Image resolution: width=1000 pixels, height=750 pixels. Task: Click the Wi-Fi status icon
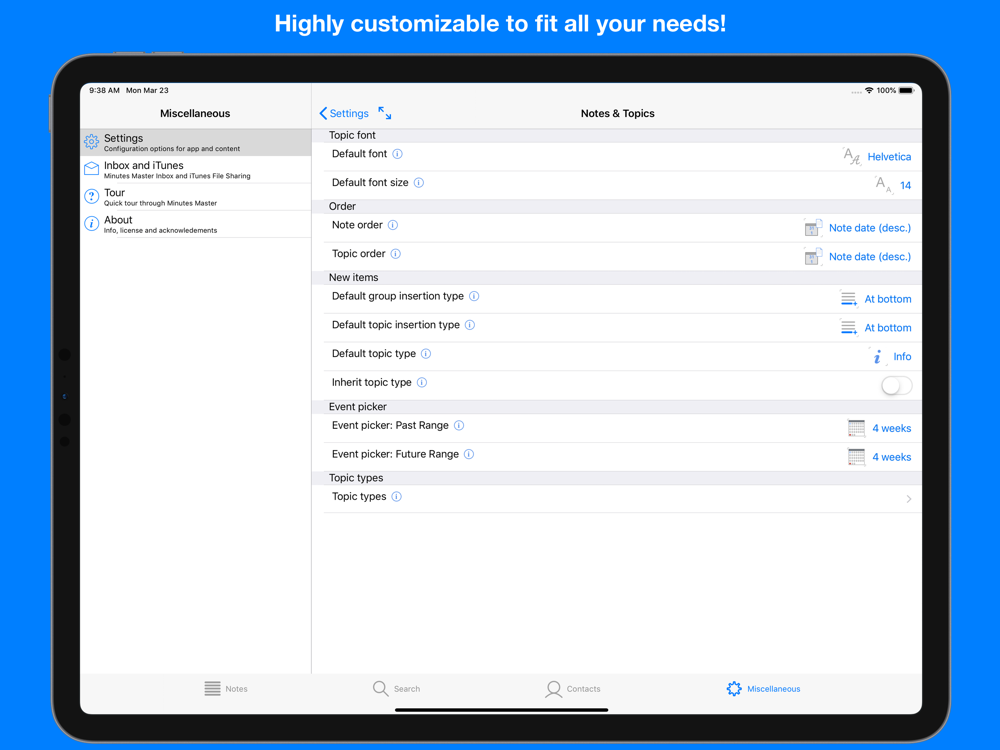click(869, 91)
